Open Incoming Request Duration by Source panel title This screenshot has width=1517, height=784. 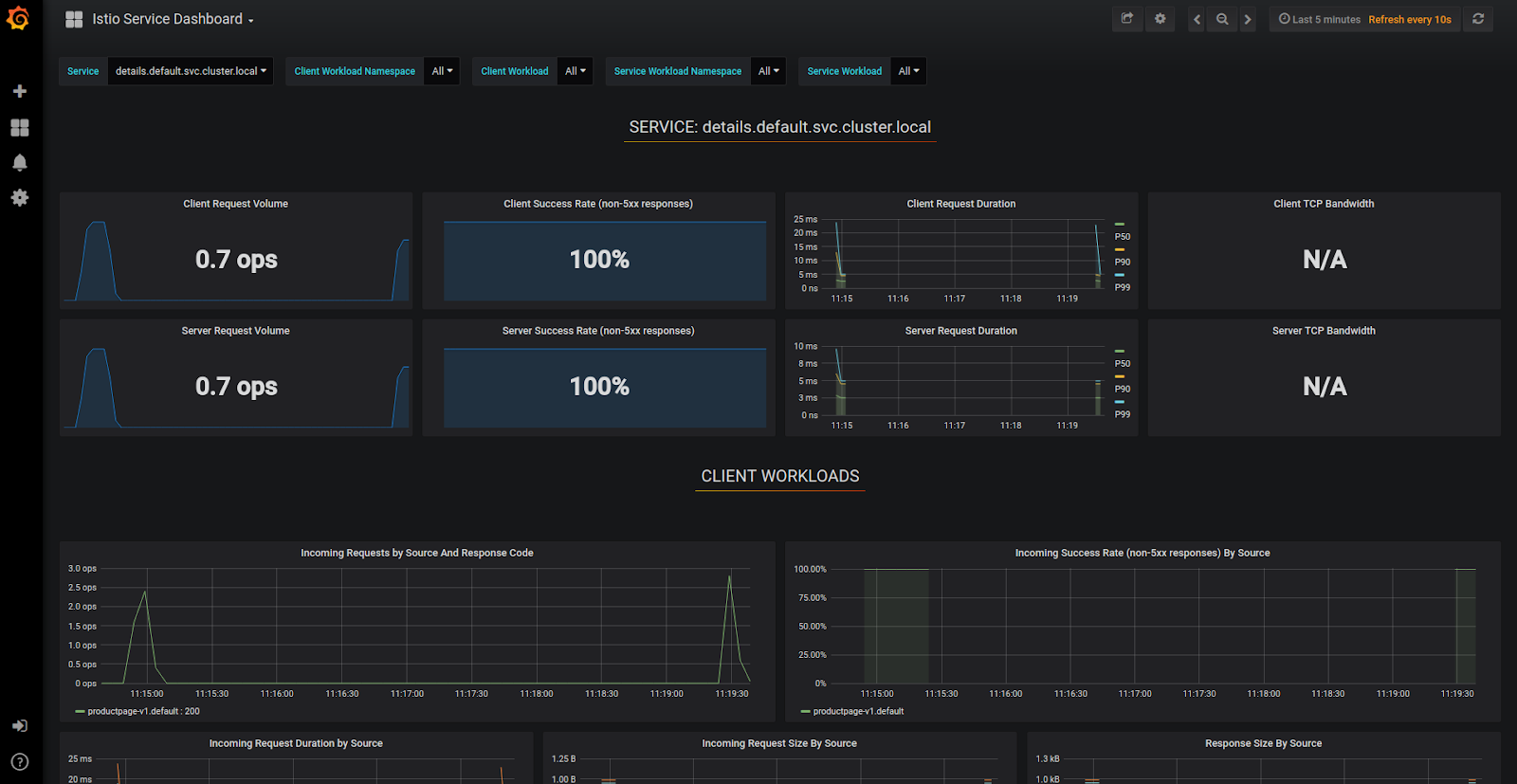point(296,743)
